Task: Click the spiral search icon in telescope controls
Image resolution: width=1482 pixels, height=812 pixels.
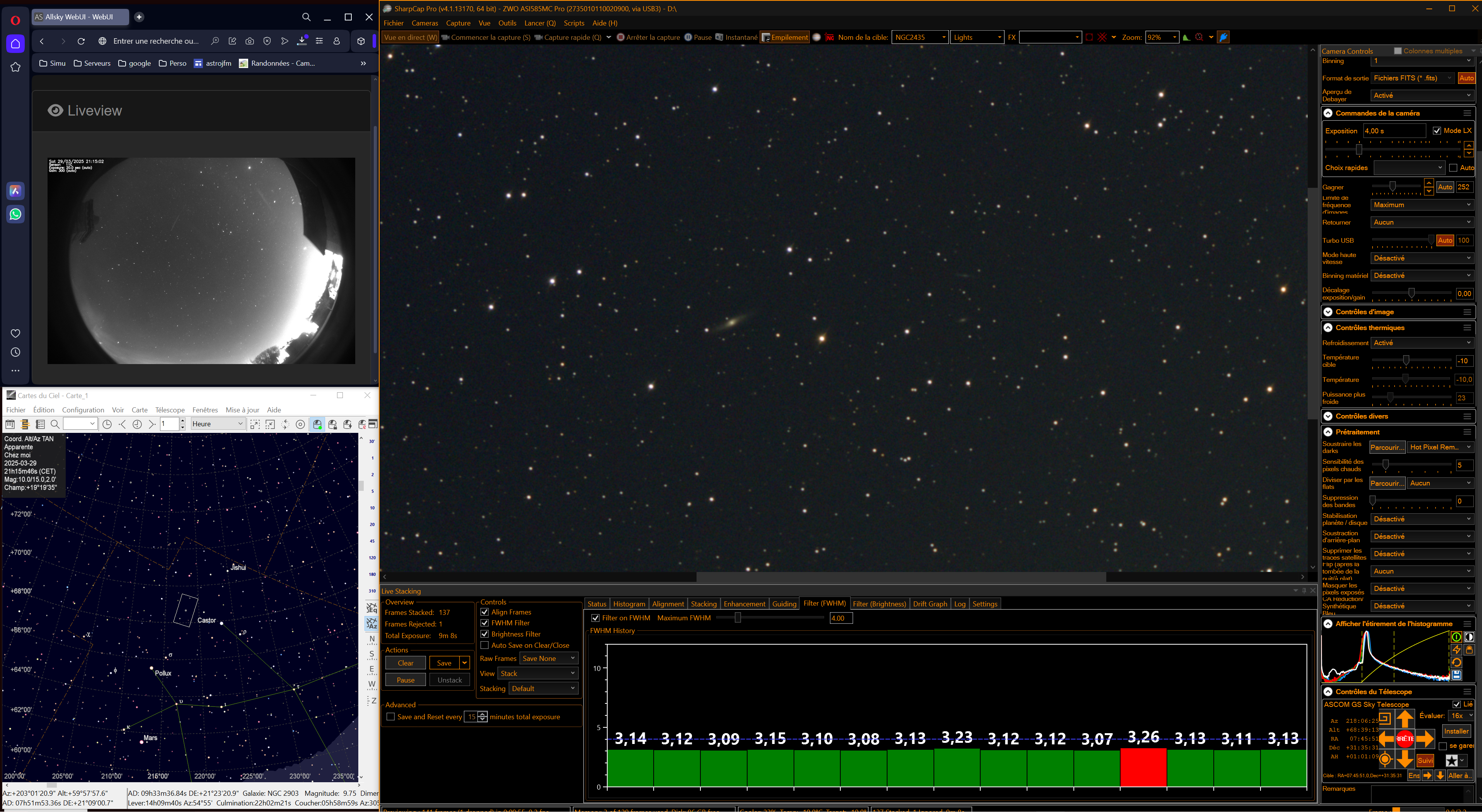Action: tap(1385, 718)
